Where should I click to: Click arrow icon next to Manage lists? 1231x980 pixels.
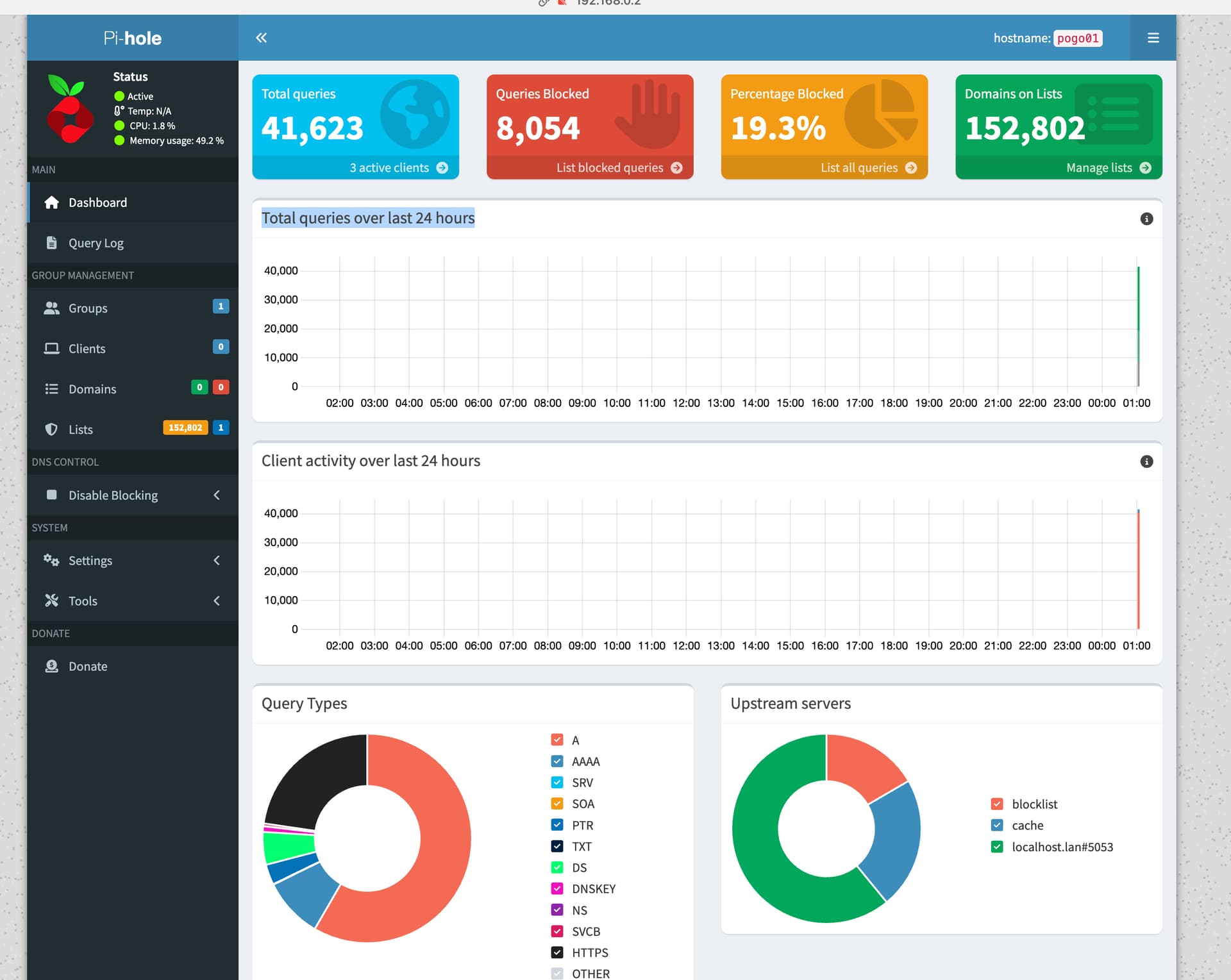pos(1146,168)
